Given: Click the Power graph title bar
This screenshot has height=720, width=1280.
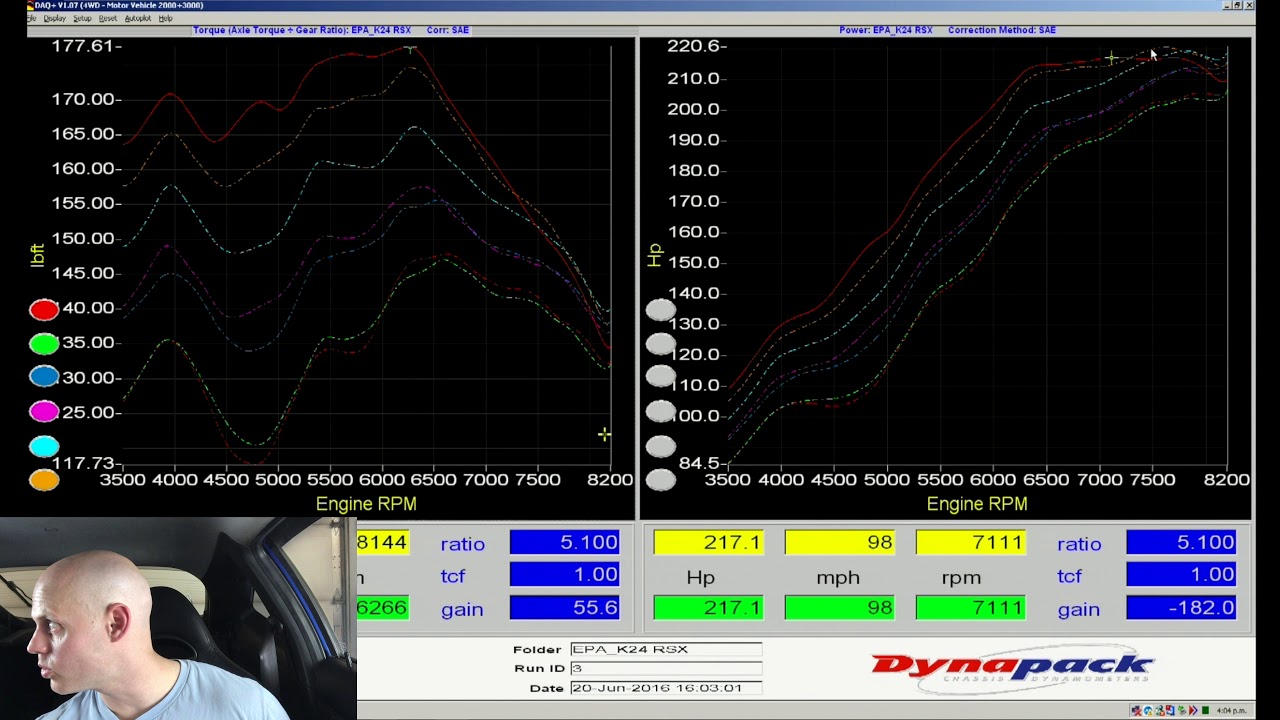Looking at the screenshot, I should point(946,30).
